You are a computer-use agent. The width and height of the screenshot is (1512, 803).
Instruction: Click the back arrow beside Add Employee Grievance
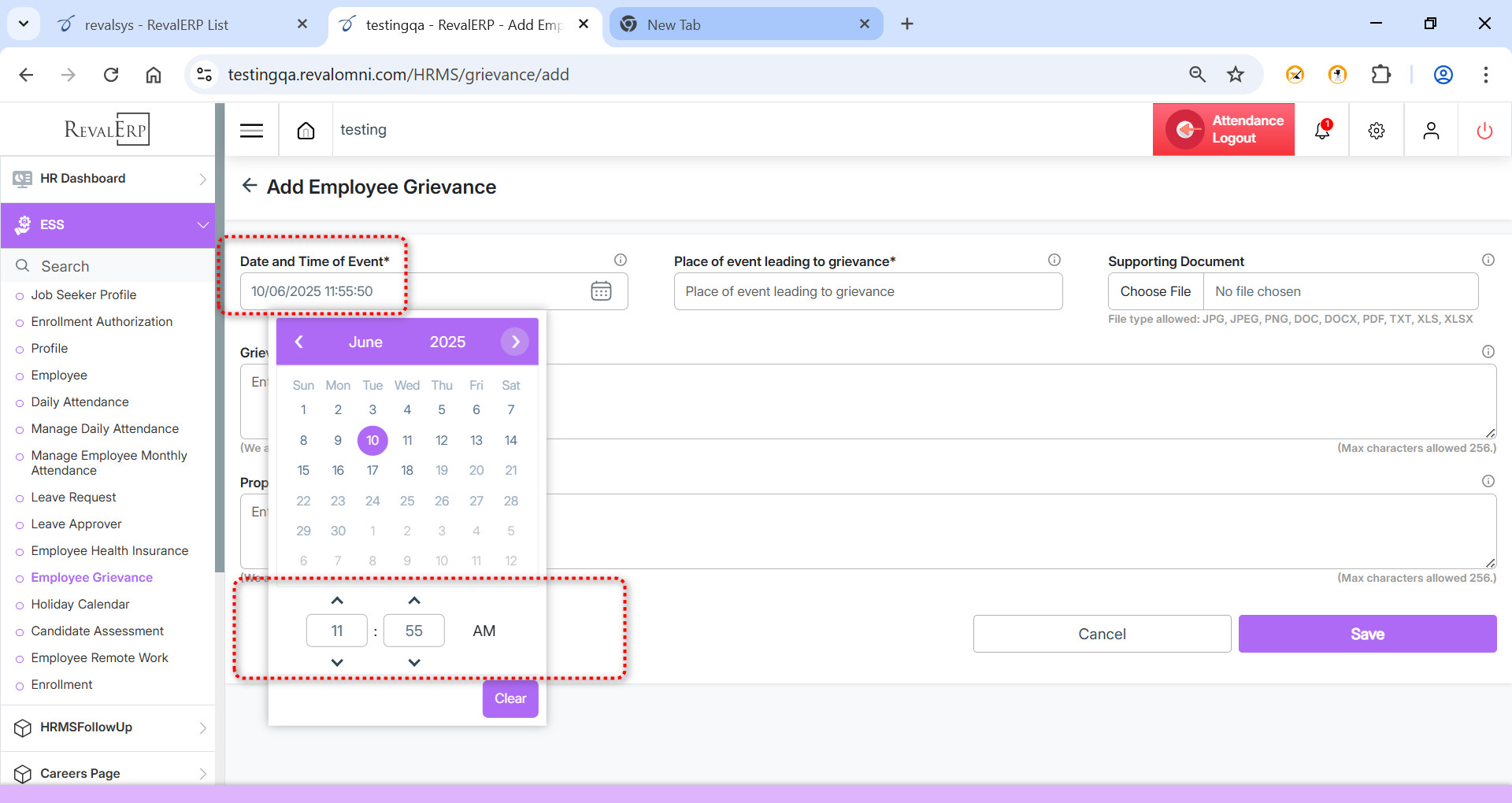coord(250,186)
